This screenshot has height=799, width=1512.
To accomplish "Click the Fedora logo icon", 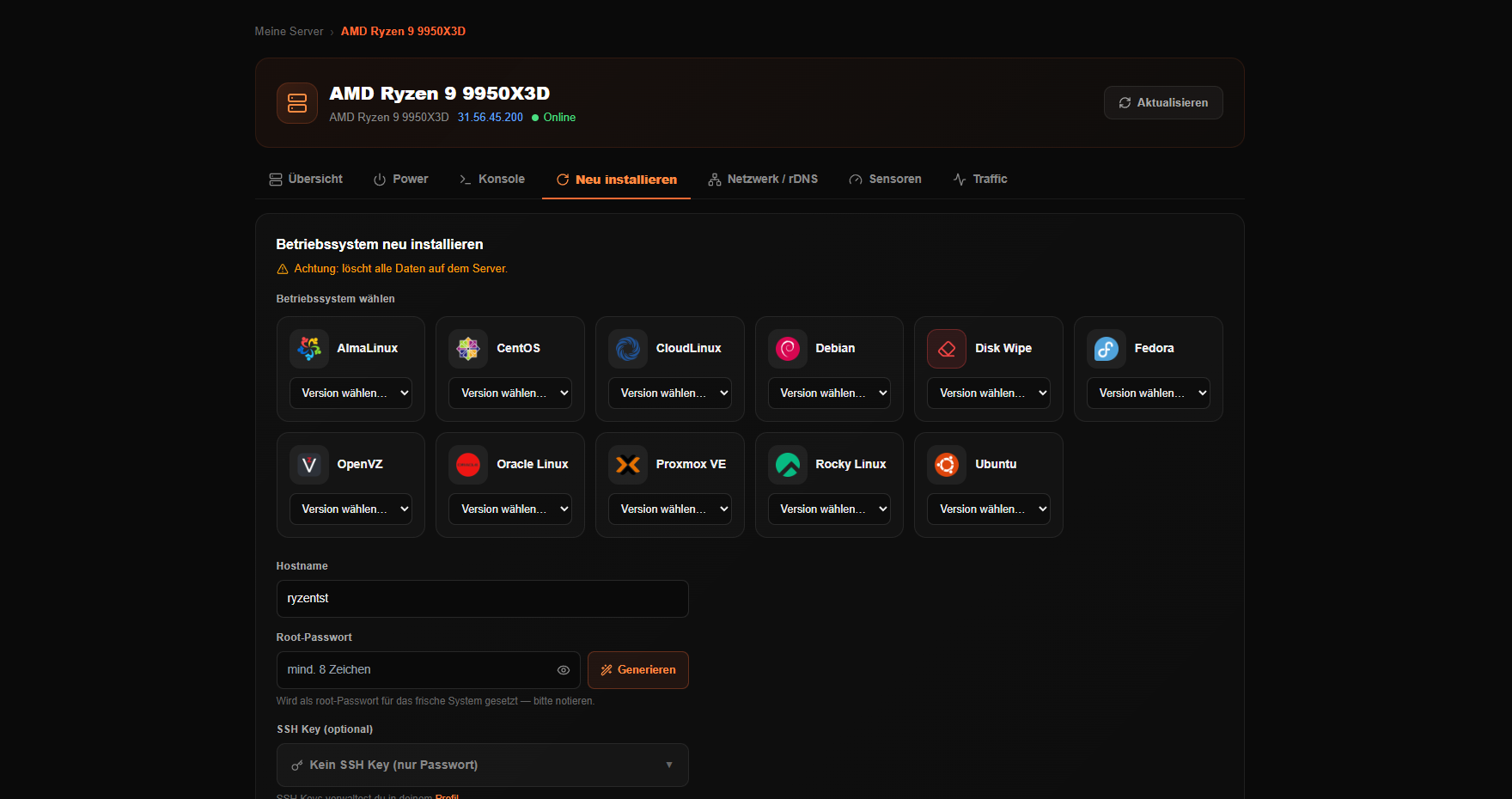I will coord(1107,348).
